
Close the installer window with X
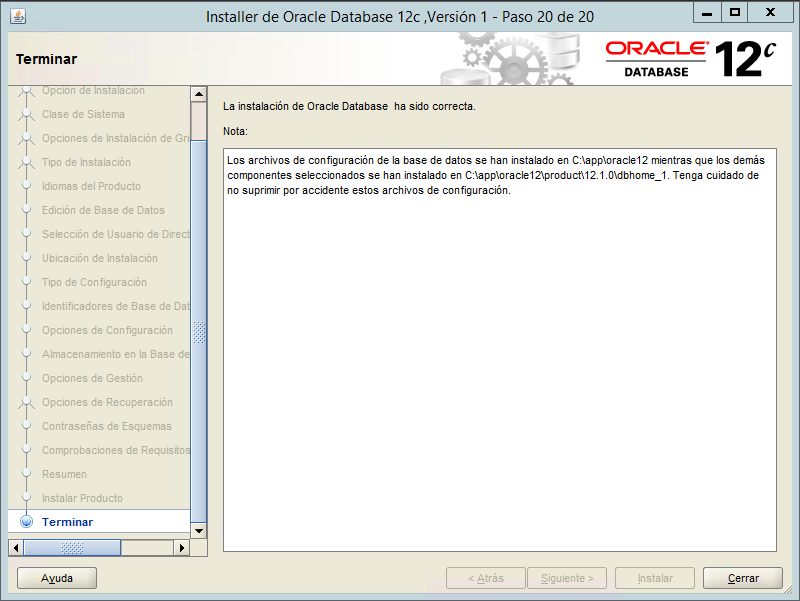pos(770,13)
